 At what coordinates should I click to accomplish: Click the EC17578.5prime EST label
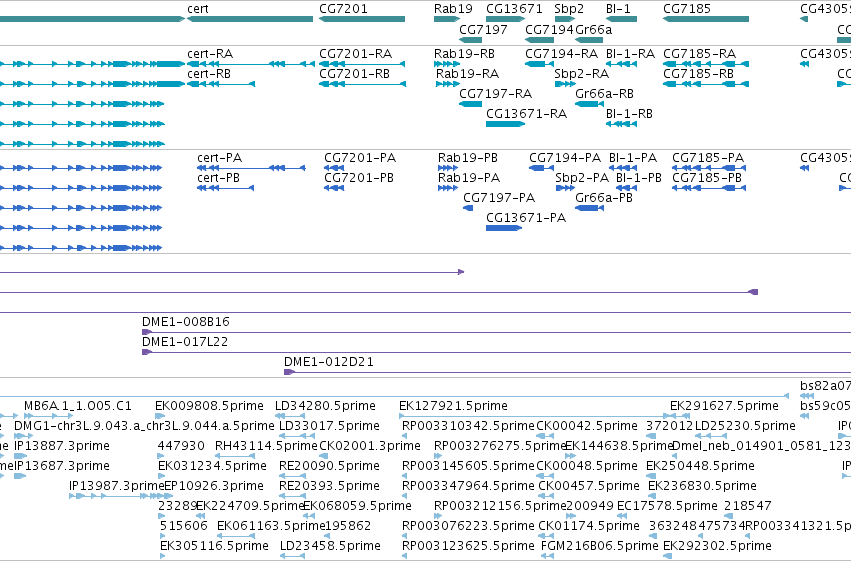[667, 506]
